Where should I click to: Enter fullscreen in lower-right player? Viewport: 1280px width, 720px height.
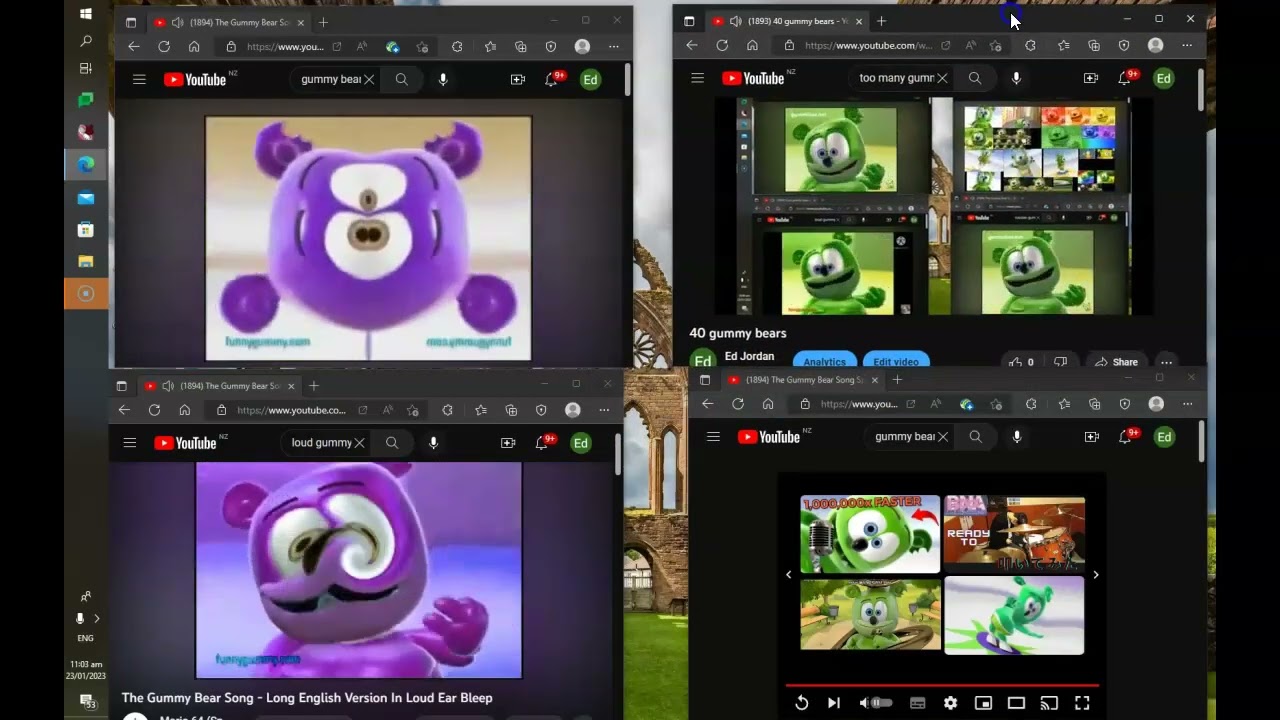1081,703
